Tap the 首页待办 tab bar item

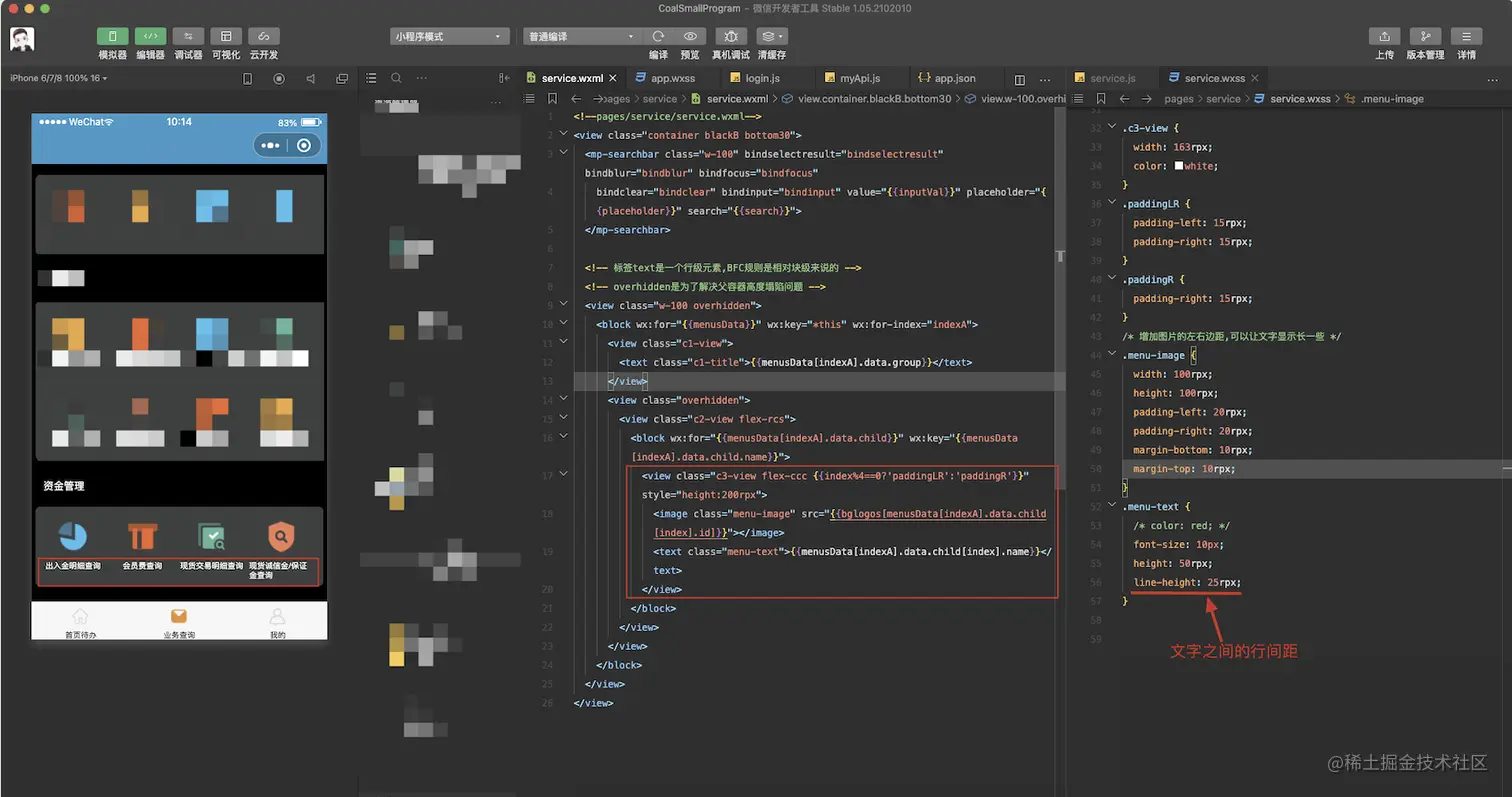coord(81,622)
